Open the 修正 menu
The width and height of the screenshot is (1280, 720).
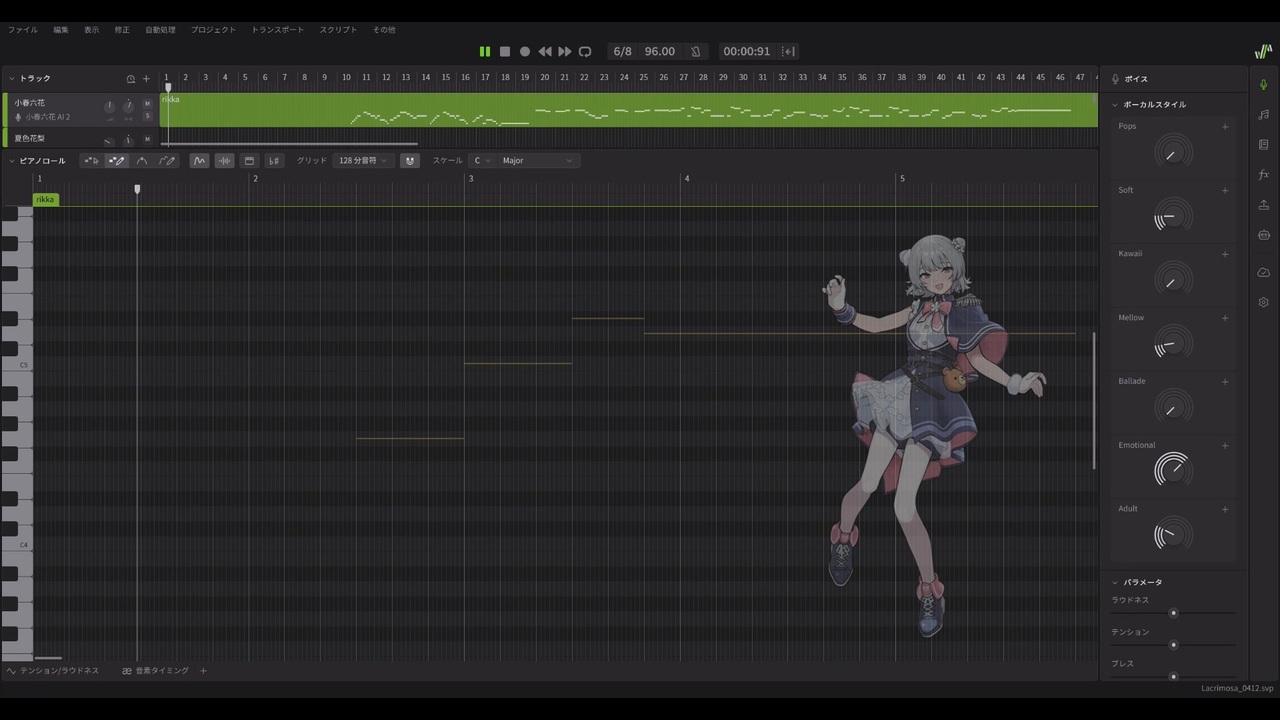(122, 30)
